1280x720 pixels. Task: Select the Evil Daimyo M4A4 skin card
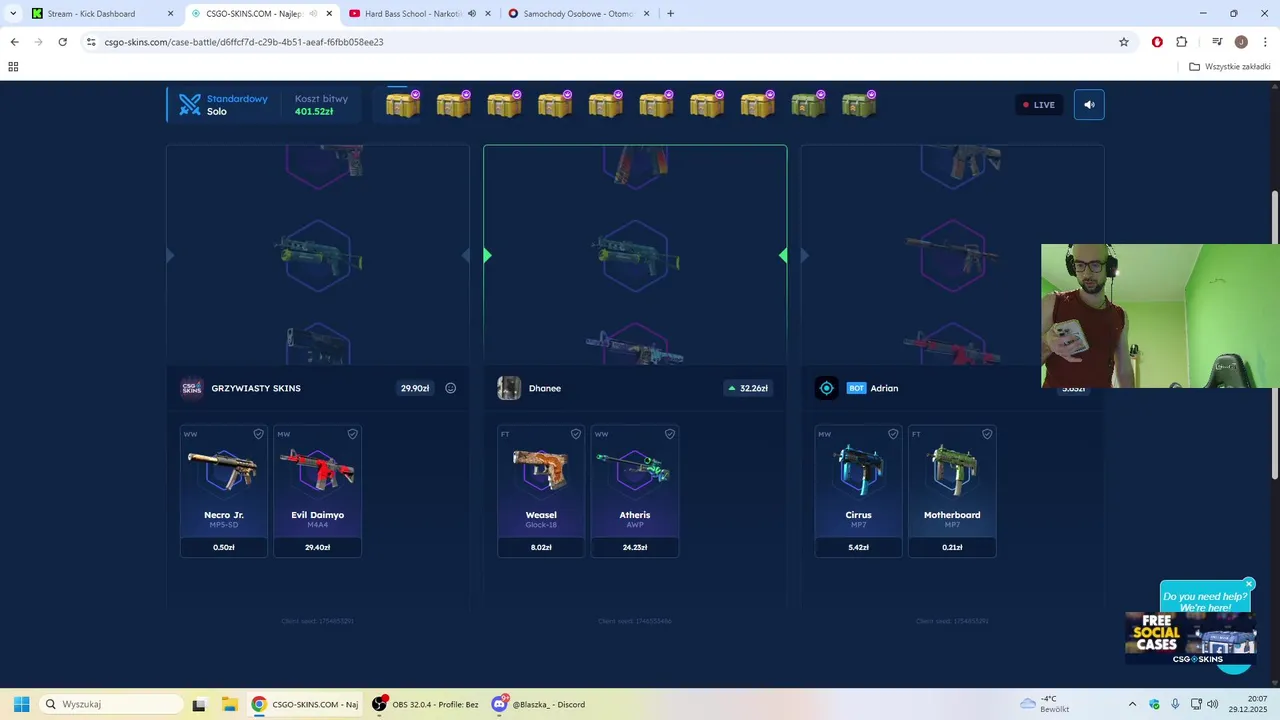(x=318, y=491)
